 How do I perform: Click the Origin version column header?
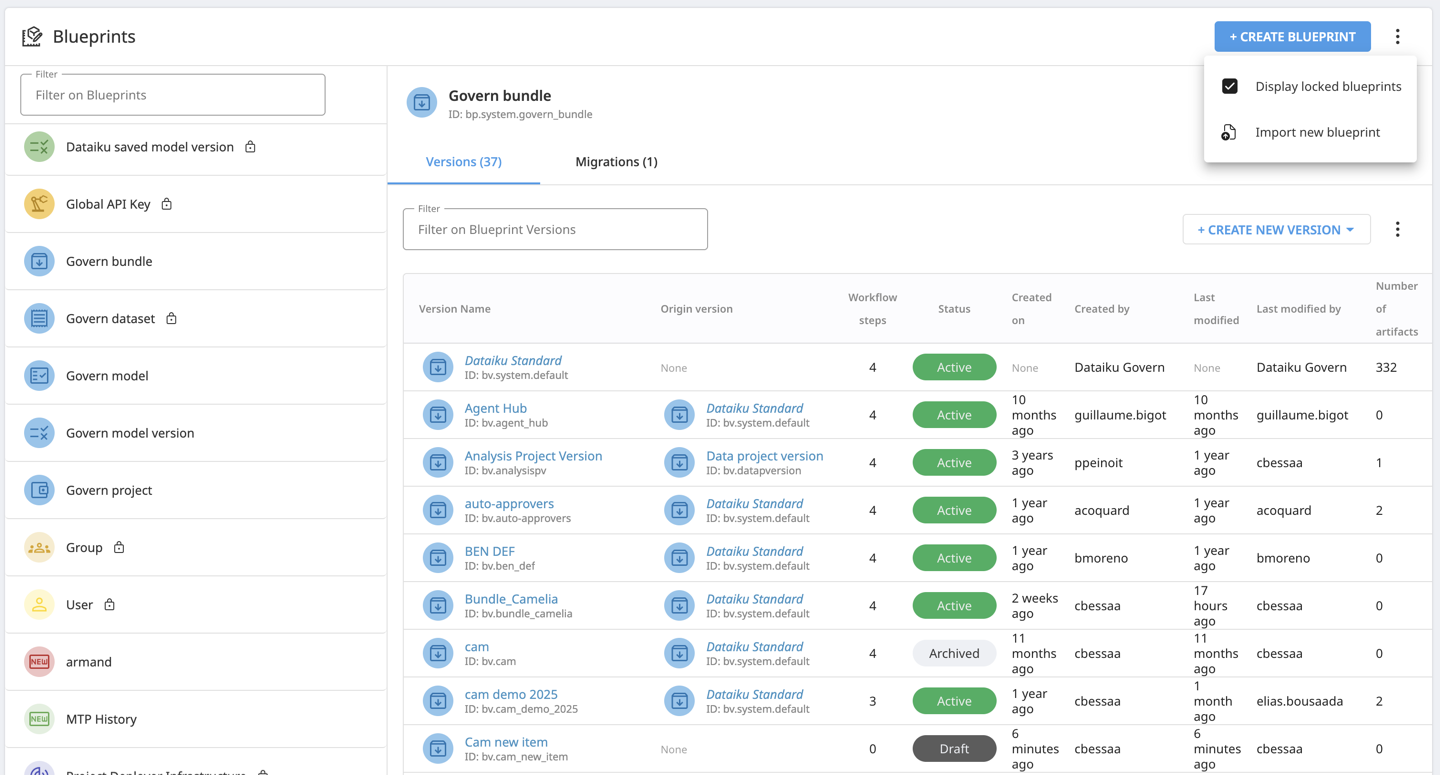pyautogui.click(x=696, y=309)
